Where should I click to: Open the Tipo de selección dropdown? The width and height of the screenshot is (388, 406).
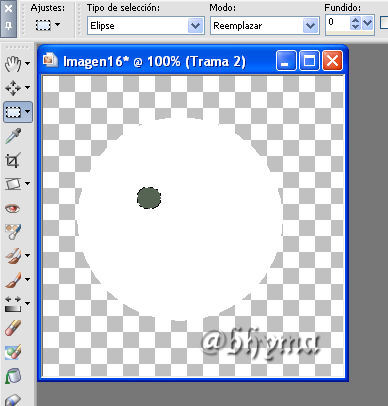pos(195,26)
